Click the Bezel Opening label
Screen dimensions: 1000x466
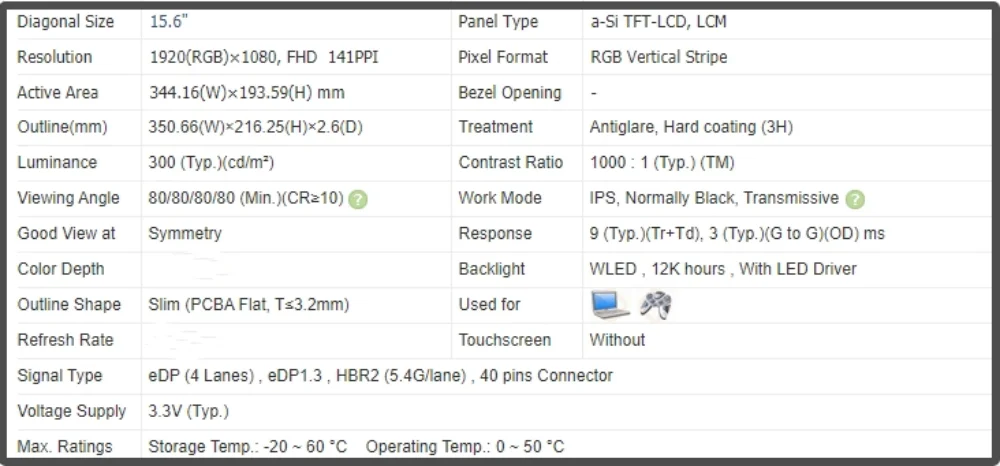[x=510, y=92]
